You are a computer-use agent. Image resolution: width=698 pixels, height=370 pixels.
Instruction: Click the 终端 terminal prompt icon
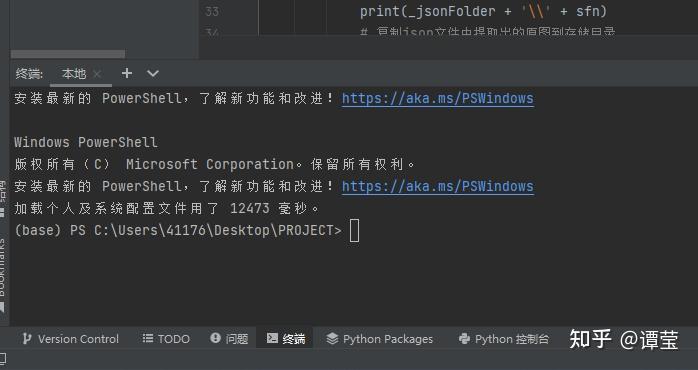pos(272,338)
